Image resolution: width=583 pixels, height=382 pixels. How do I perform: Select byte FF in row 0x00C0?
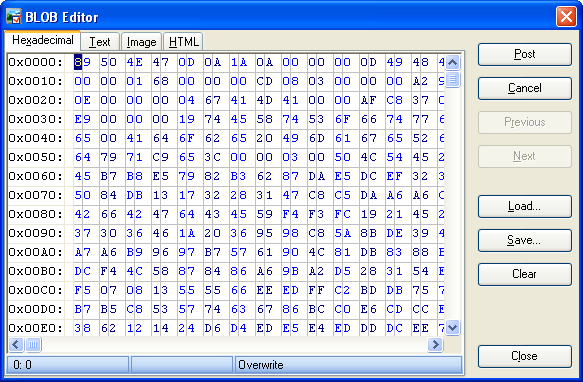click(316, 290)
